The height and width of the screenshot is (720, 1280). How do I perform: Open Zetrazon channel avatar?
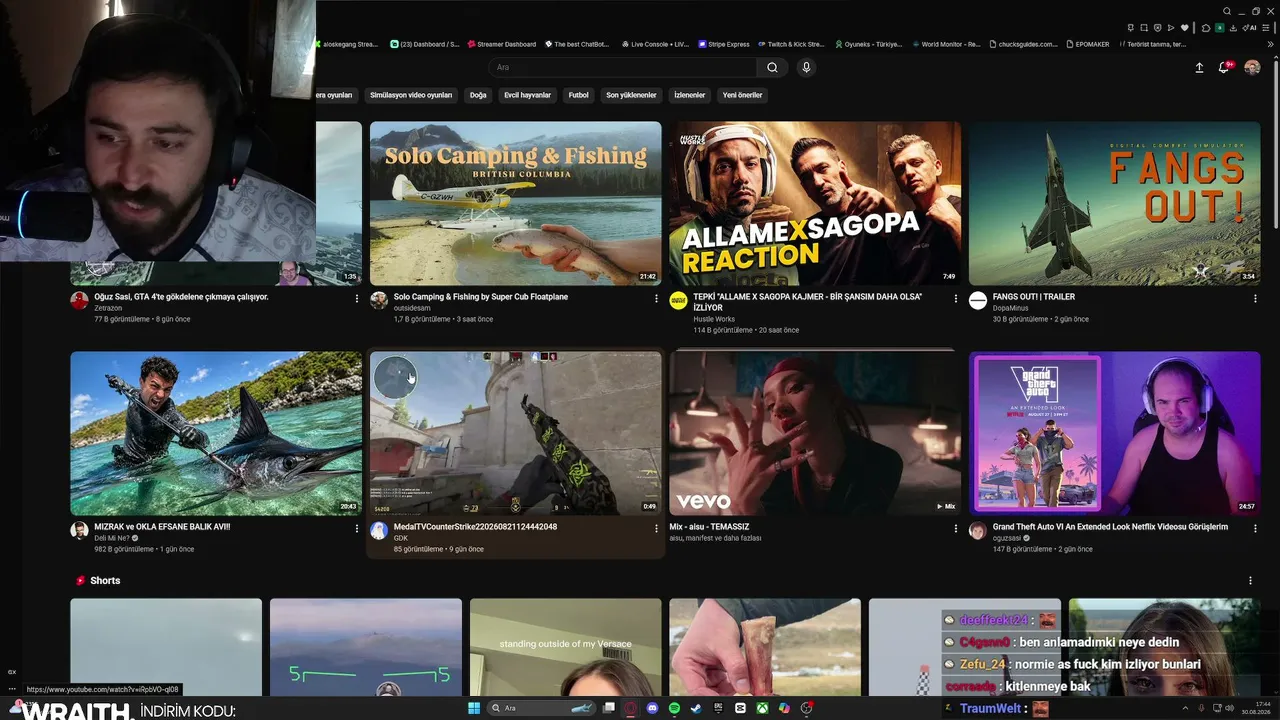(79, 300)
